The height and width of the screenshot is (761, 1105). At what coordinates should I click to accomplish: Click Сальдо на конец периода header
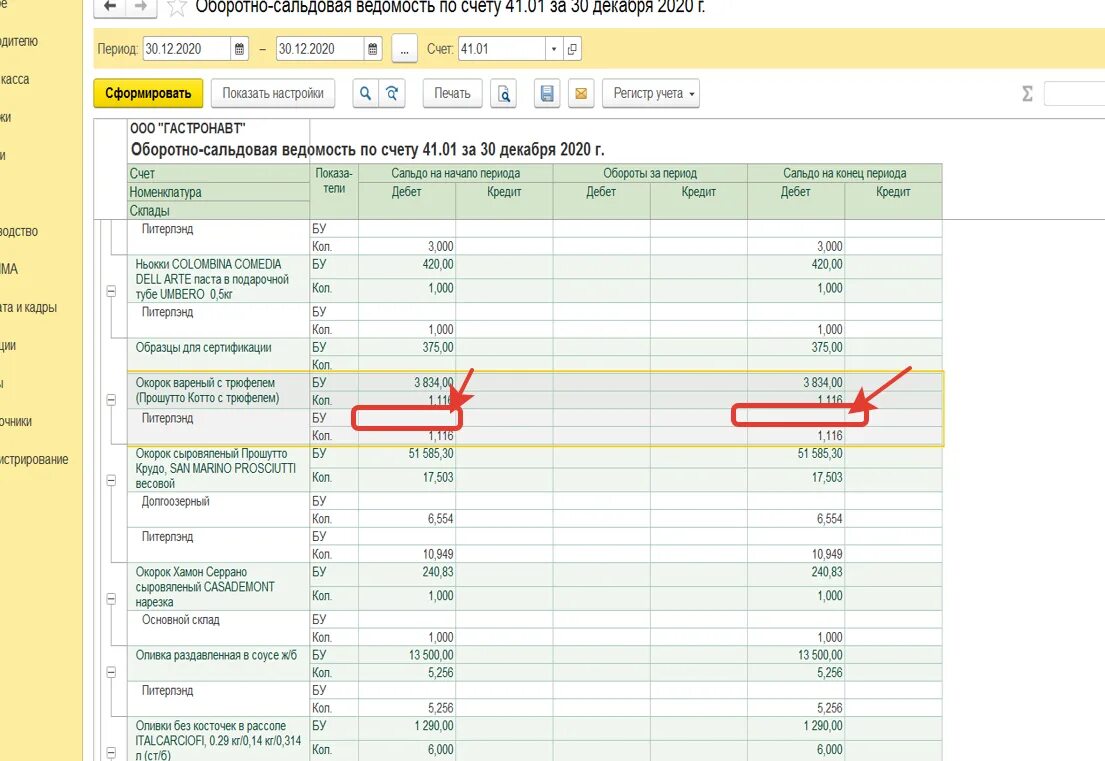tap(844, 173)
